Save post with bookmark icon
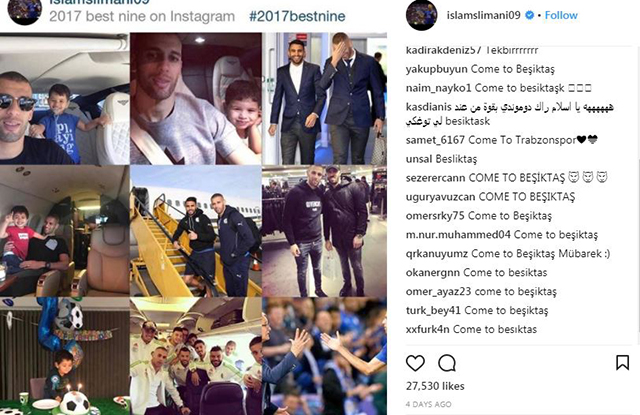 622,362
